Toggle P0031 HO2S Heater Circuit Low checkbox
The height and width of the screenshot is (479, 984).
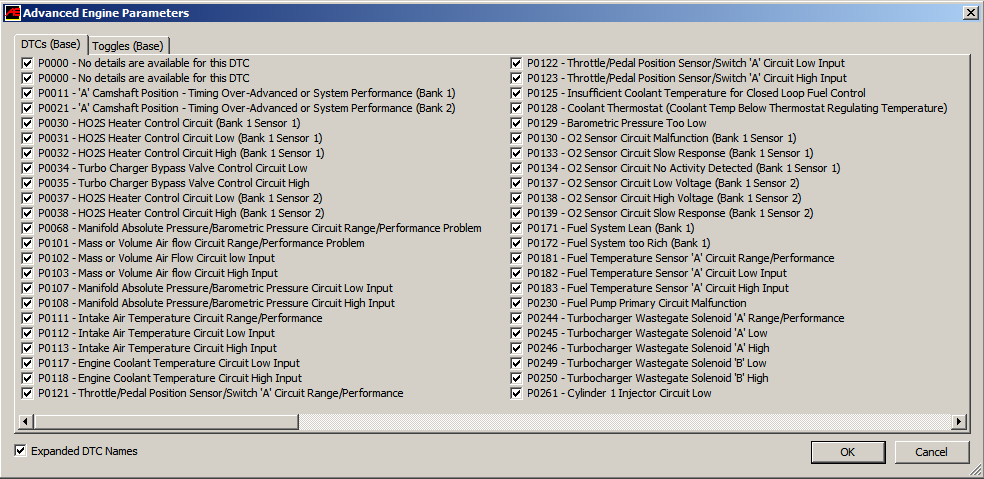[27, 138]
